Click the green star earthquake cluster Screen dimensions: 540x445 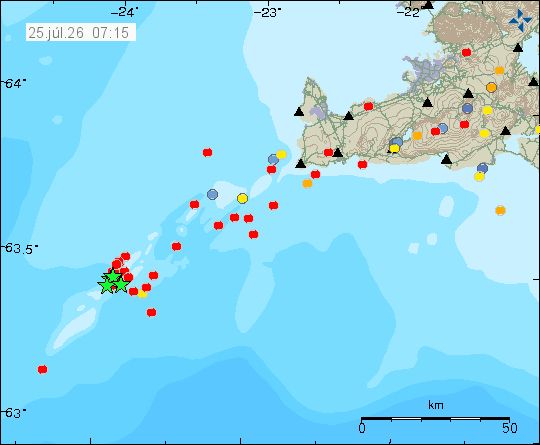click(114, 282)
